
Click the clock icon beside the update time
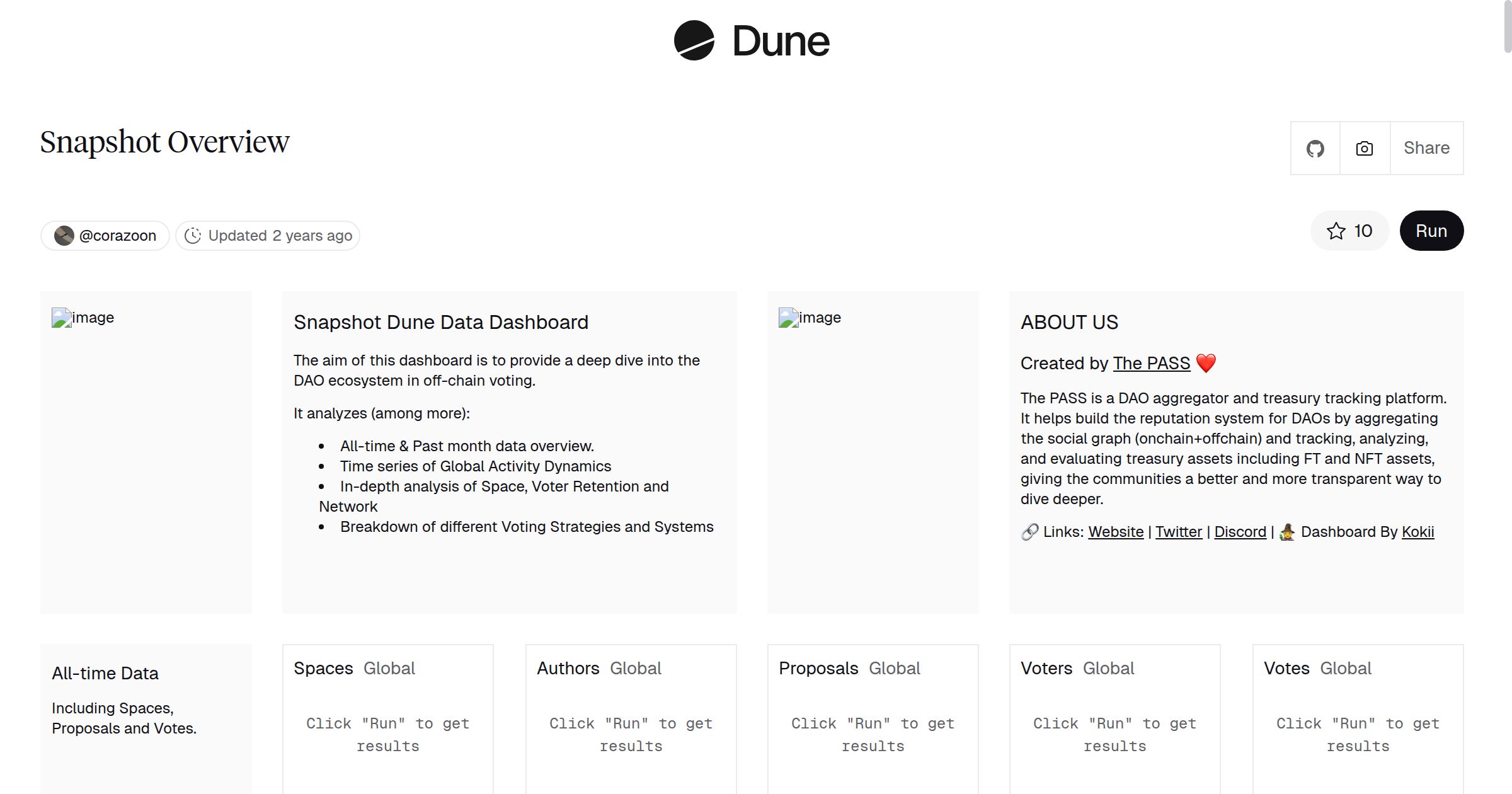(x=193, y=235)
